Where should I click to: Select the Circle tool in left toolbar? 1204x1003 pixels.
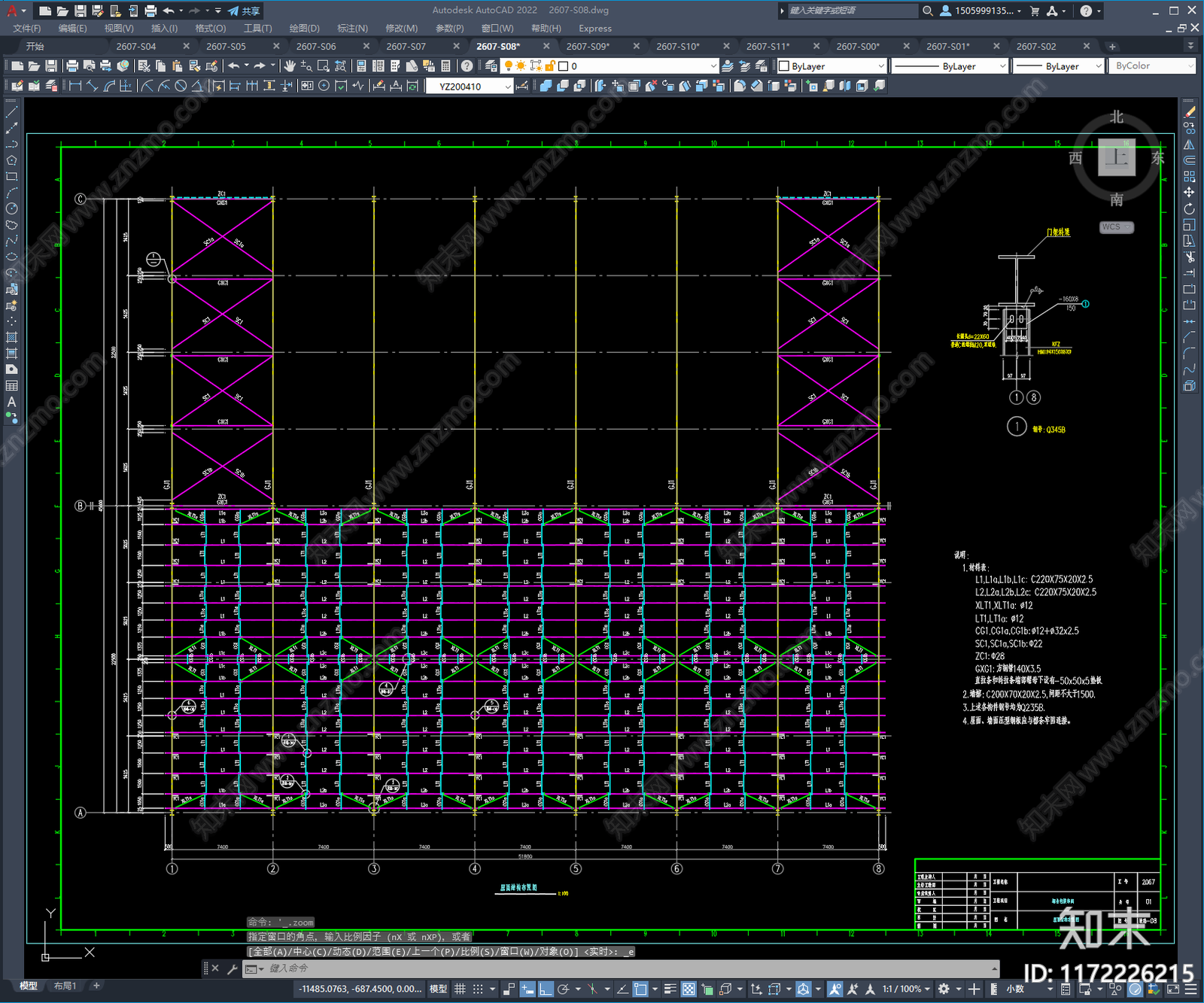11,208
